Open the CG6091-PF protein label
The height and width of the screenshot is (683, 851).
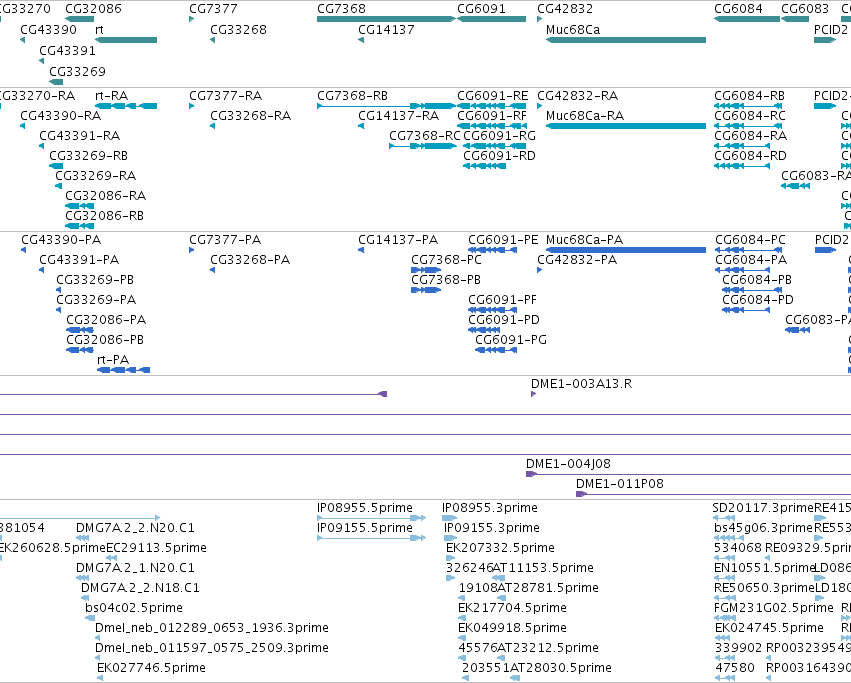point(503,300)
